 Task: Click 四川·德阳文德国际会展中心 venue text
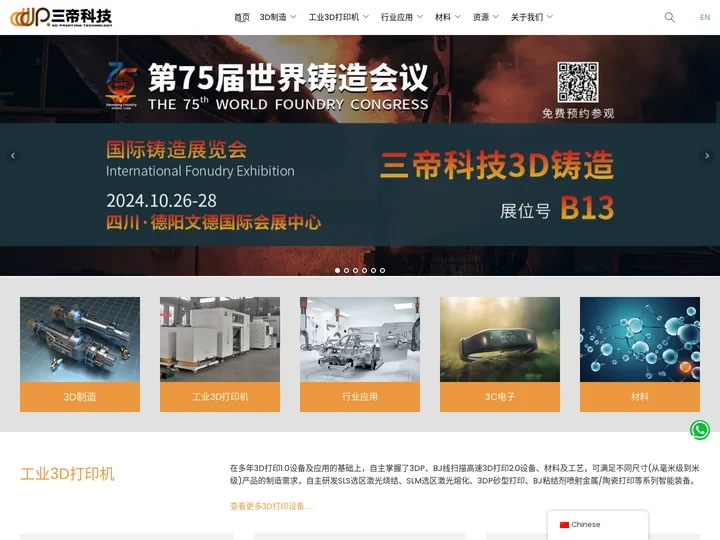[x=214, y=223]
